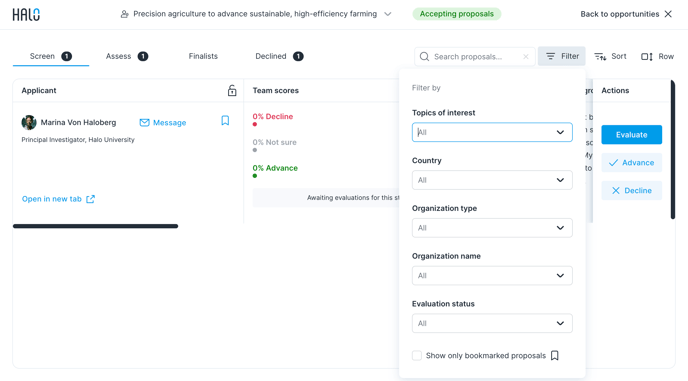Screen dimensions: 688x381
Task: Expand the Country filter dropdown
Action: coord(492,180)
